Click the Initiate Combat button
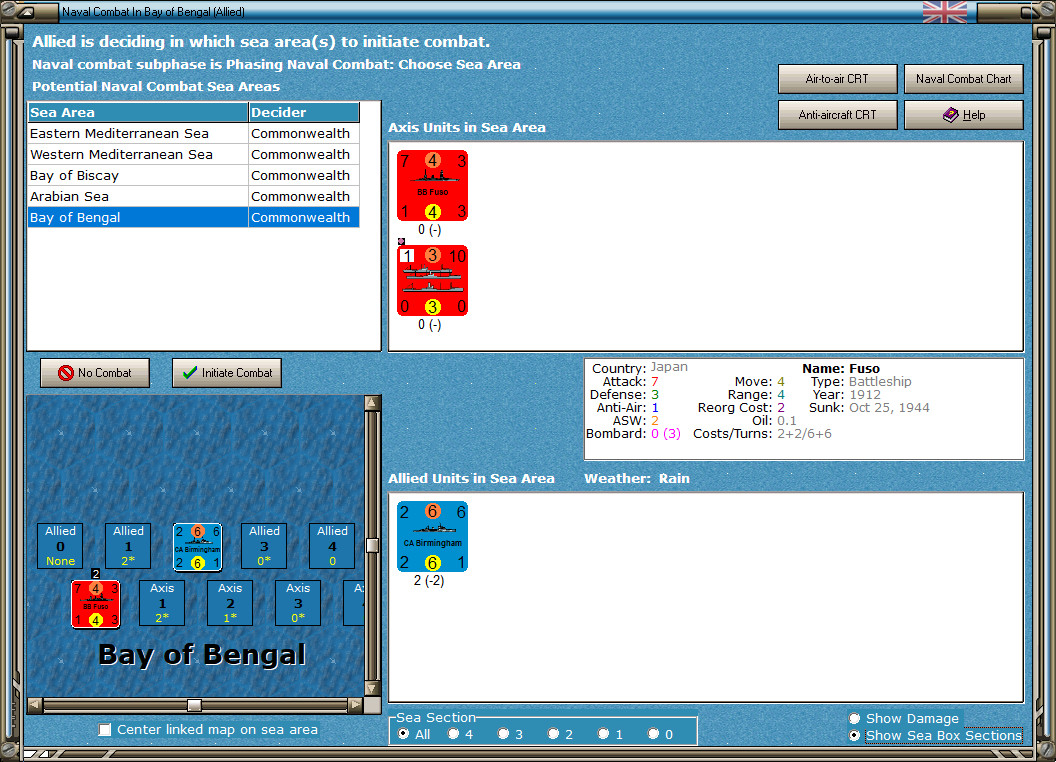 click(227, 373)
